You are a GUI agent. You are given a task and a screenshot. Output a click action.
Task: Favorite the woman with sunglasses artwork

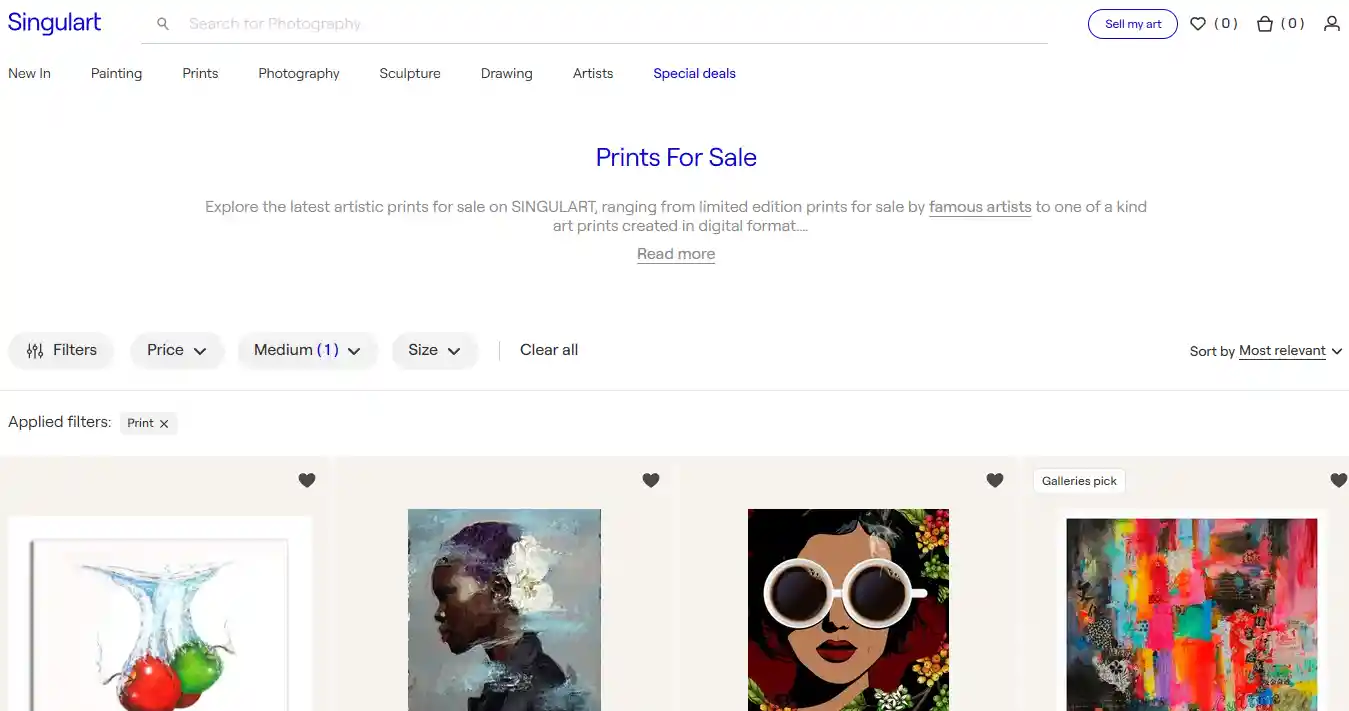994,480
